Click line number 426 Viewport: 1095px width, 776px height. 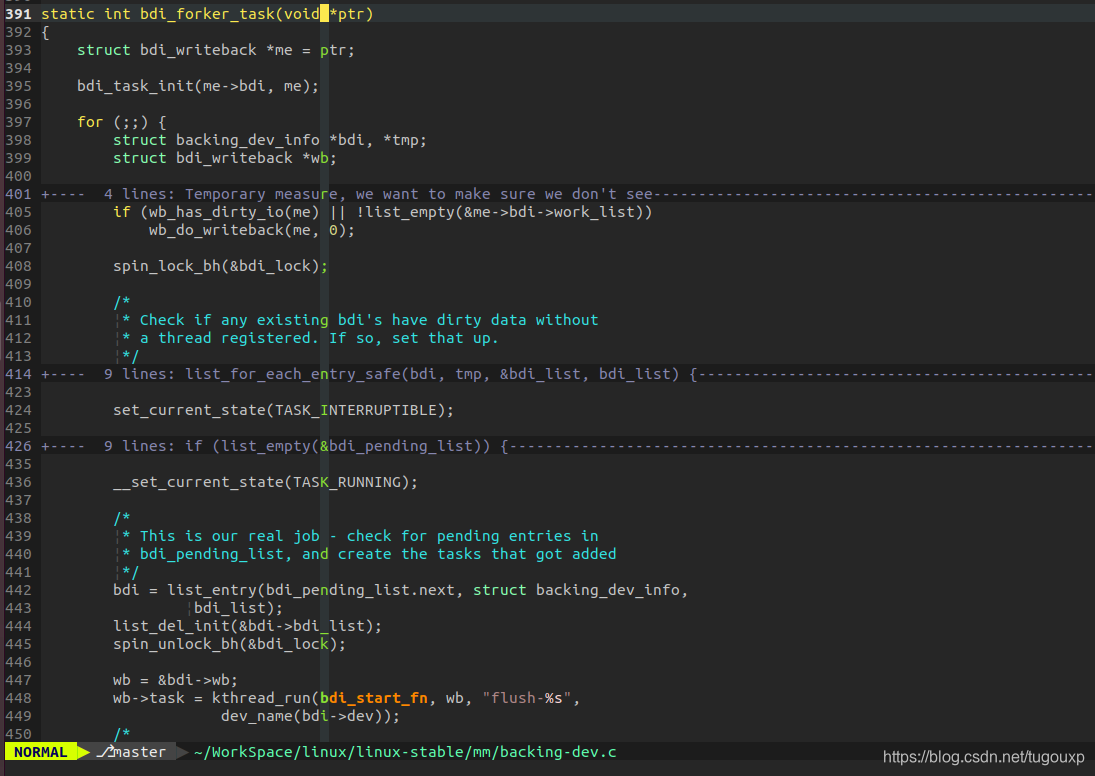pos(18,446)
